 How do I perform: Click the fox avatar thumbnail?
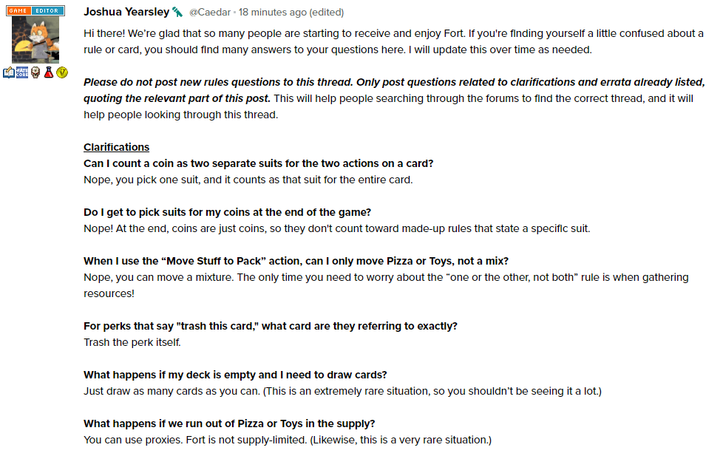click(35, 38)
